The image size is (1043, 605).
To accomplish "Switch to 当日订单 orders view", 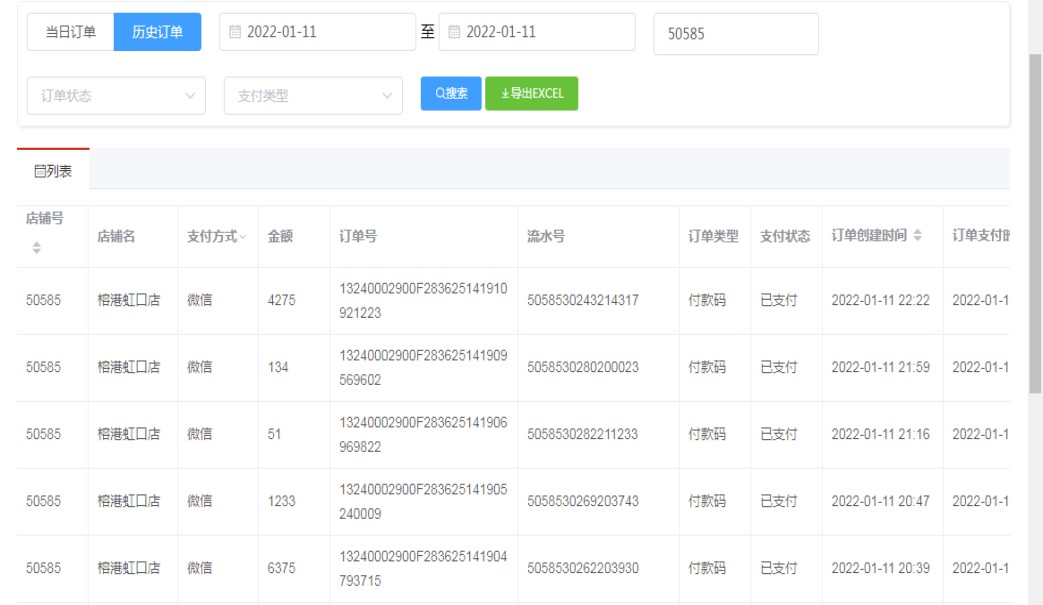I will coord(70,32).
